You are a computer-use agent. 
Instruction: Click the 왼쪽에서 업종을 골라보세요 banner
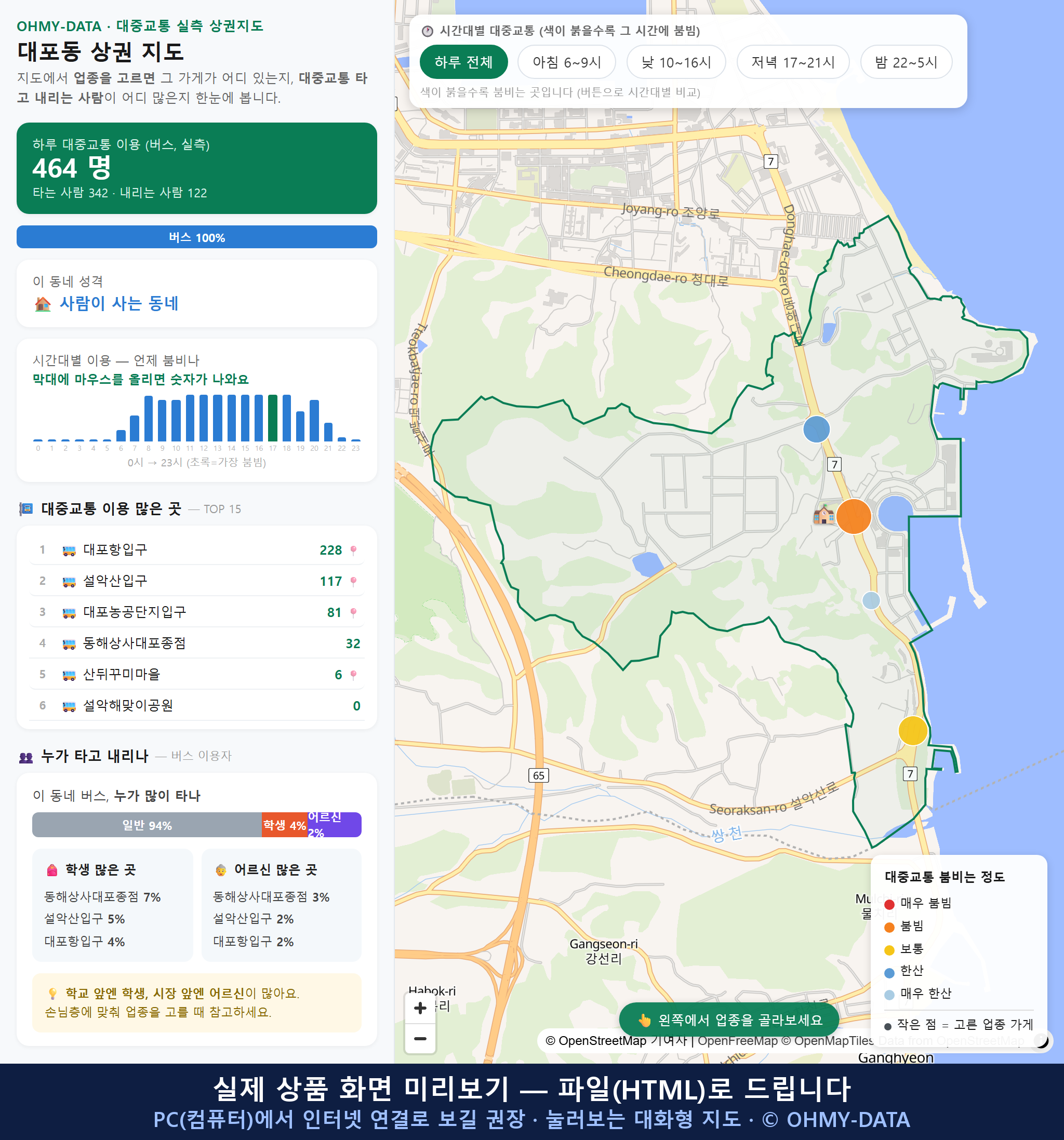click(x=729, y=1020)
